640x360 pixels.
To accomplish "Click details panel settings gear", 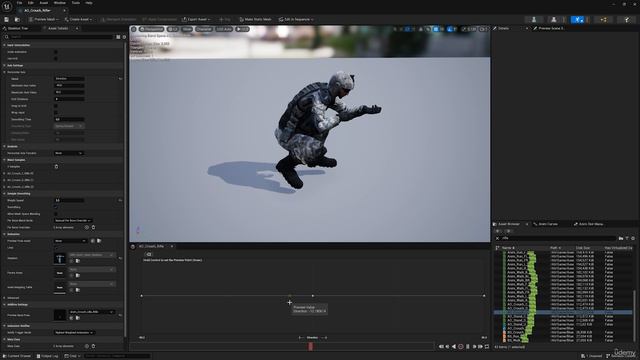I will point(124,37).
